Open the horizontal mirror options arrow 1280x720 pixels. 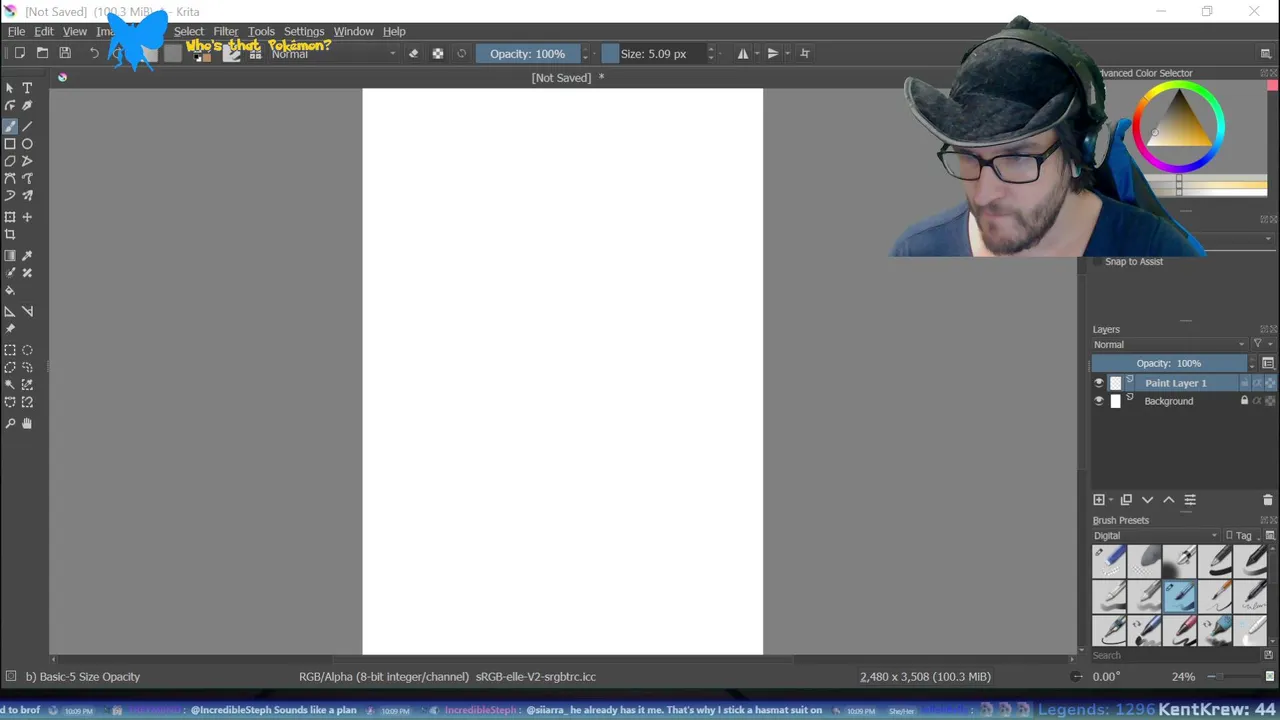(758, 54)
